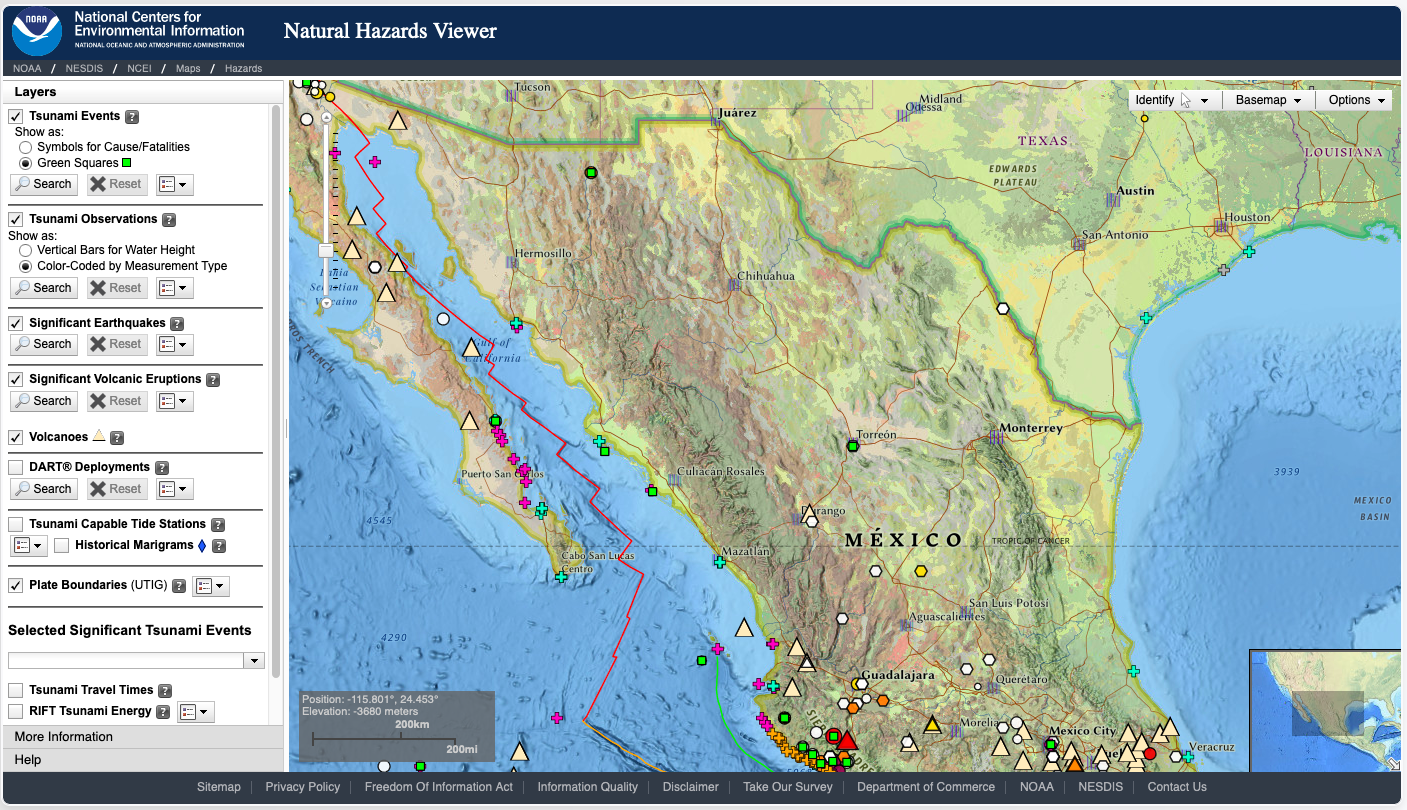Open the Tsunami Events legend dropdown
The image size is (1407, 810).
click(175, 184)
